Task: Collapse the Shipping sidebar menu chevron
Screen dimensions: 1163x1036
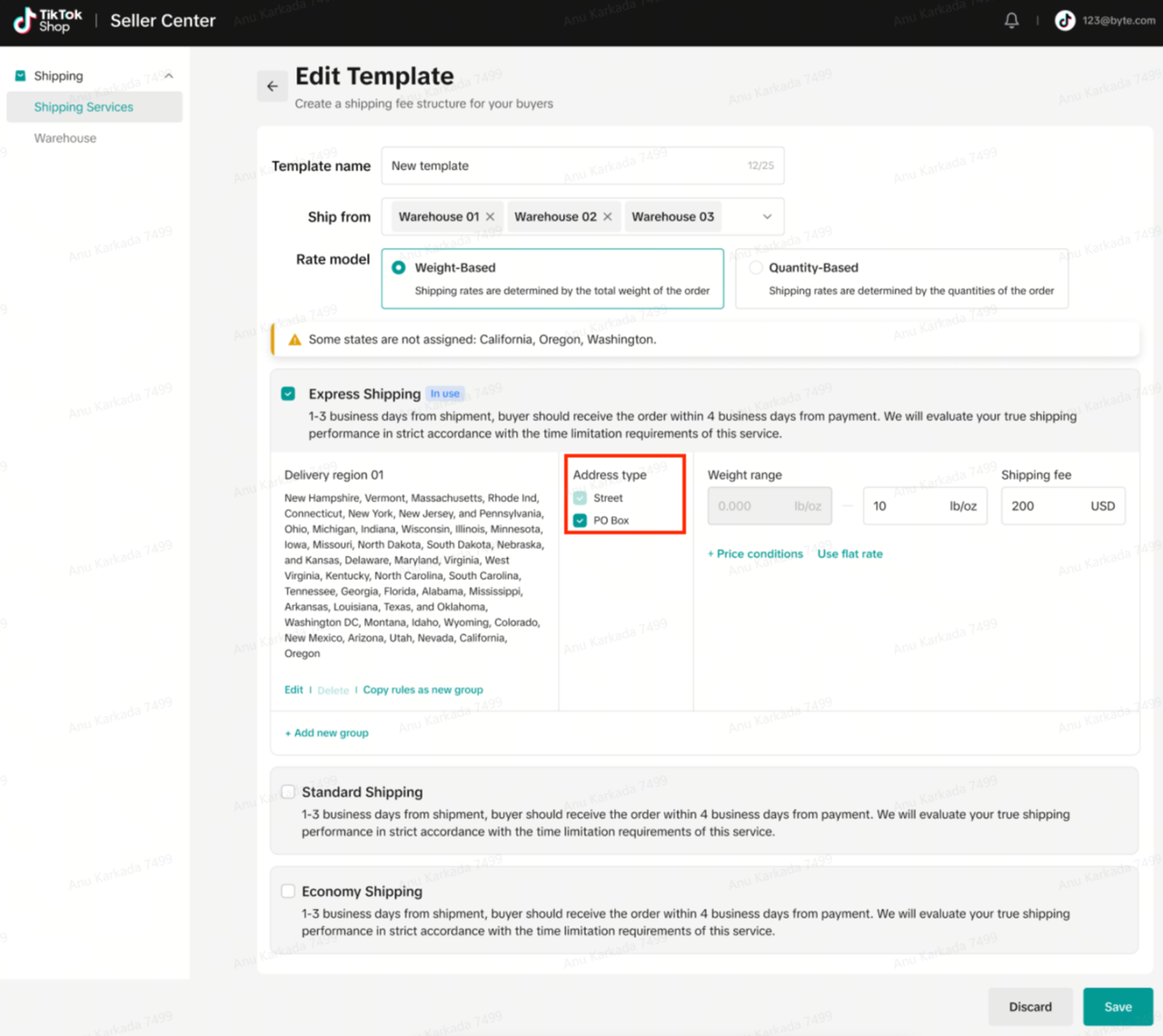Action: (x=169, y=76)
